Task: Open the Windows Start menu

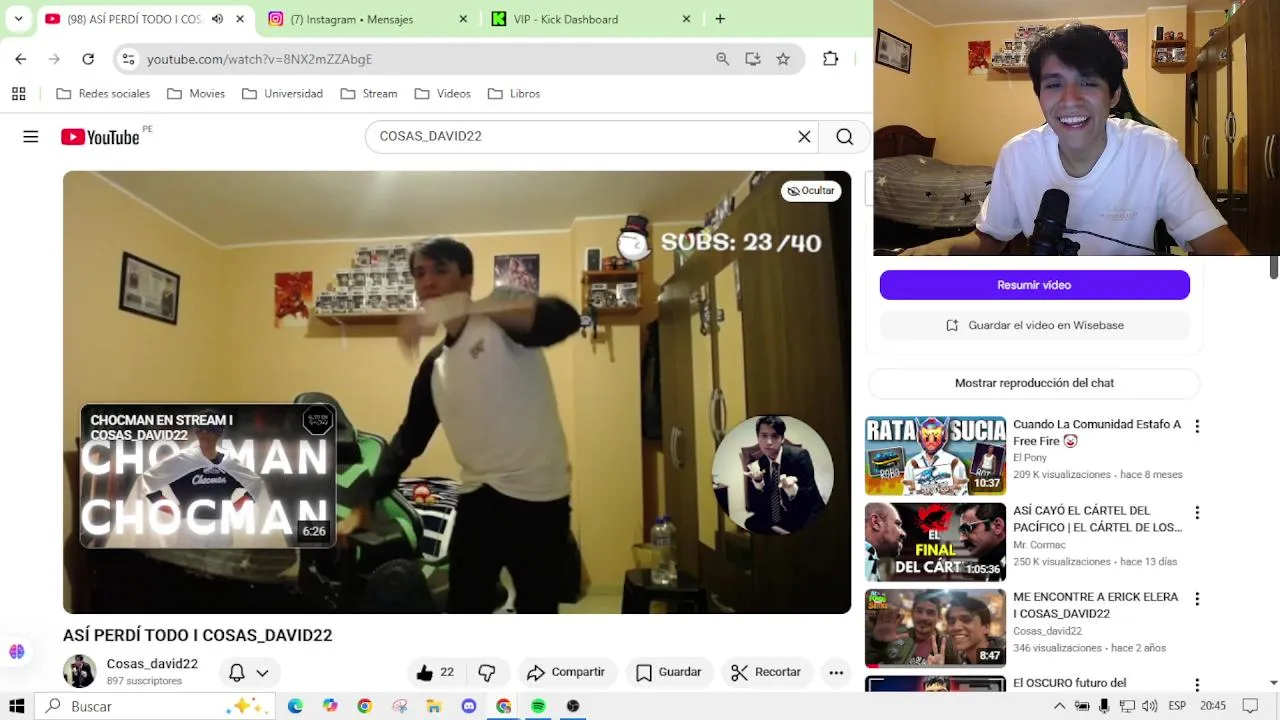Action: click(17, 706)
